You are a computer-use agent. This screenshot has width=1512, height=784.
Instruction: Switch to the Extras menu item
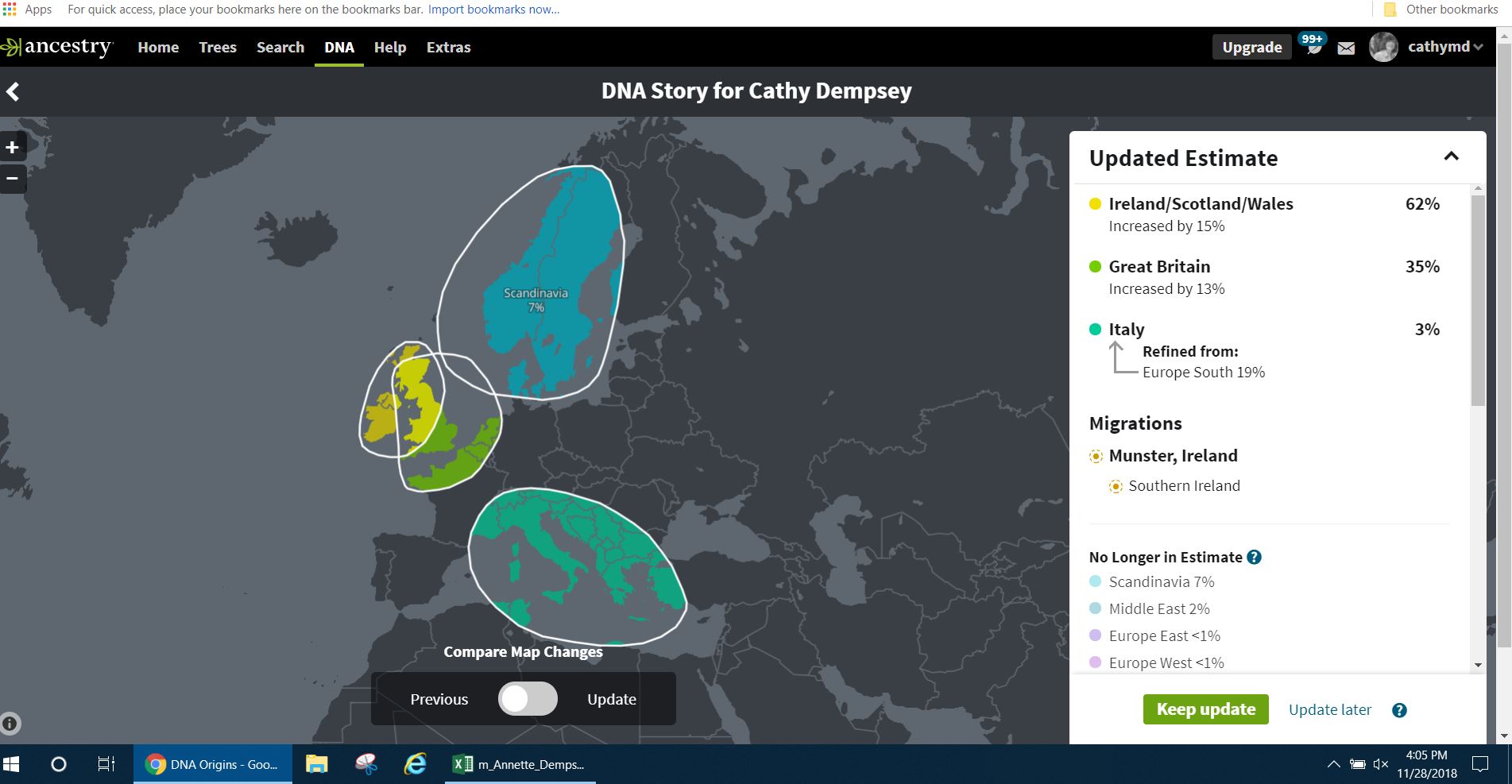[448, 47]
